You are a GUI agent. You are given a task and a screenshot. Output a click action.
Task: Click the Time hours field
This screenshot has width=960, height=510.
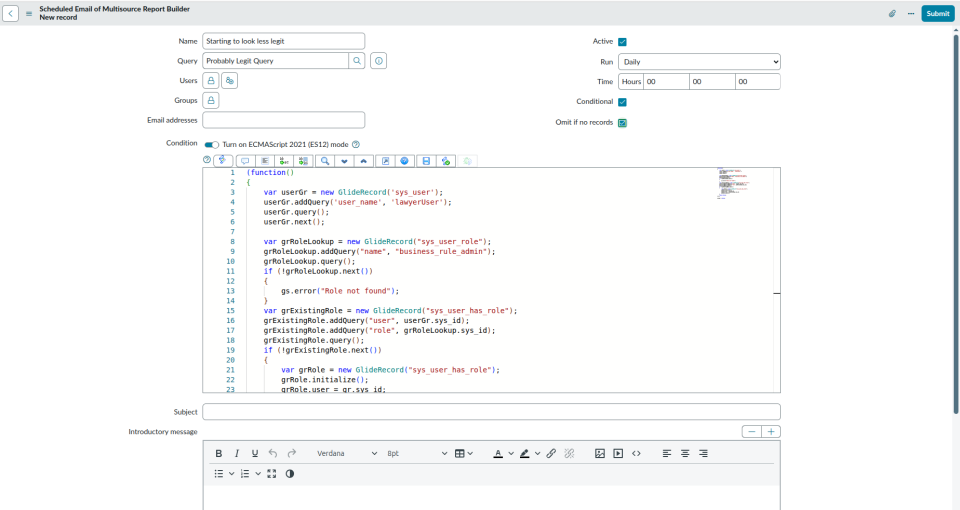point(666,81)
